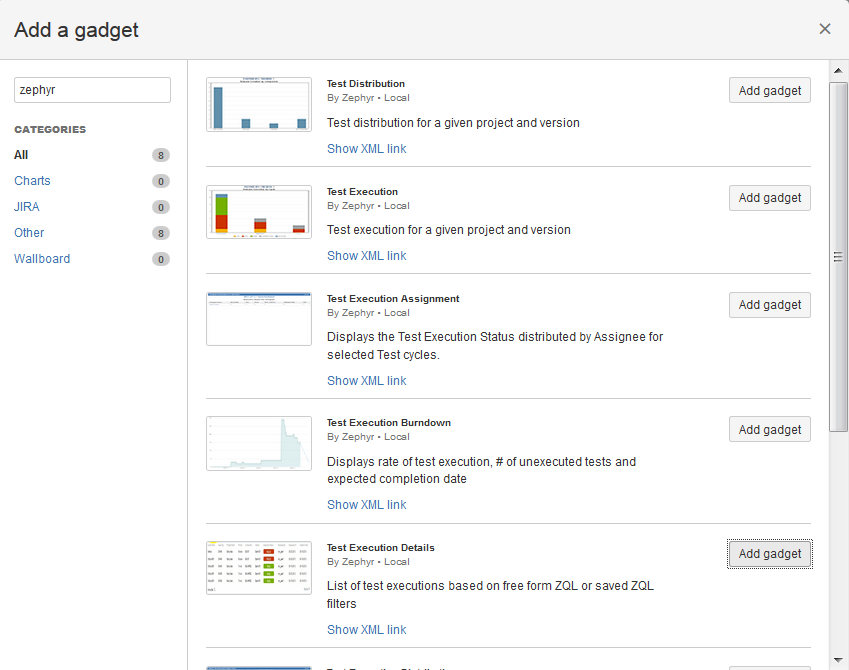Select the All category

(x=21, y=155)
